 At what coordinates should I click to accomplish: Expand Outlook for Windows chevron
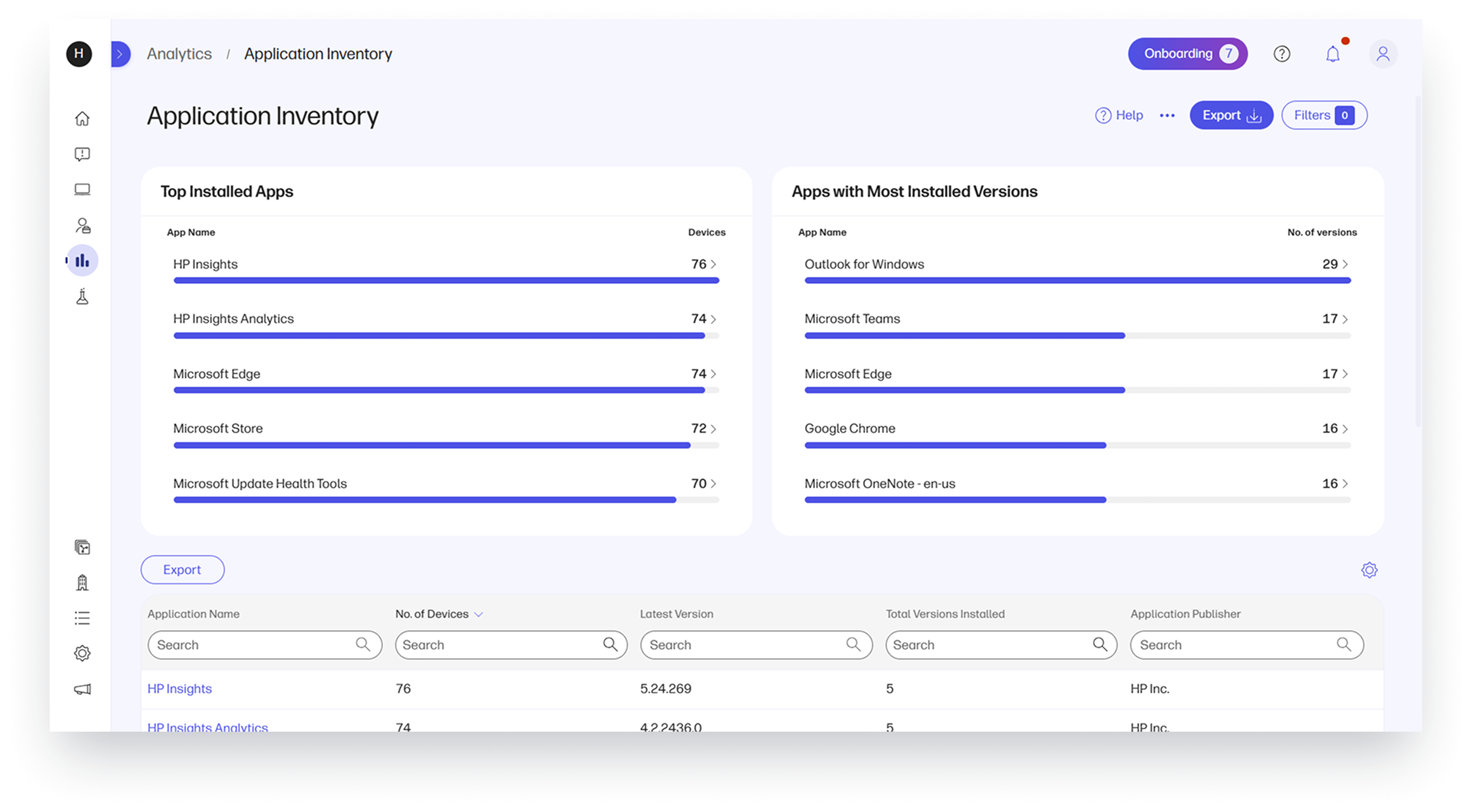tap(1345, 264)
